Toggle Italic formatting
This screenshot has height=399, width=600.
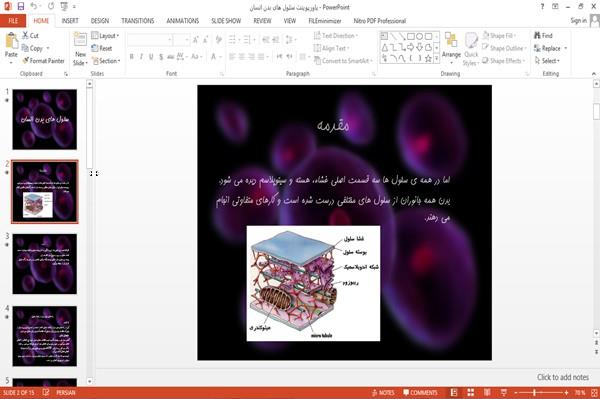click(141, 57)
